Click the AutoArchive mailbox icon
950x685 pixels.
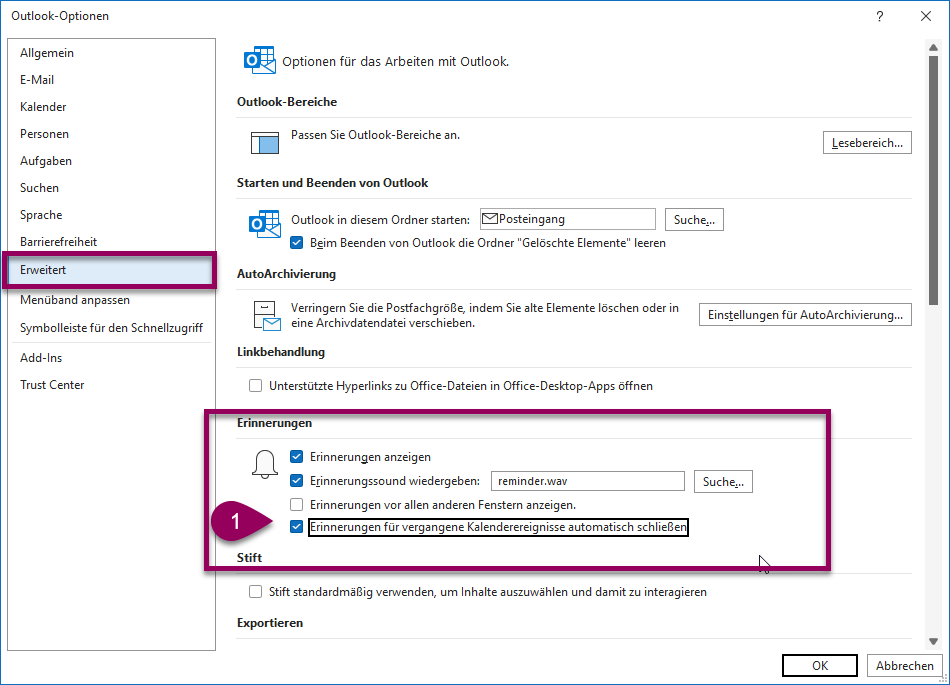coord(267,316)
